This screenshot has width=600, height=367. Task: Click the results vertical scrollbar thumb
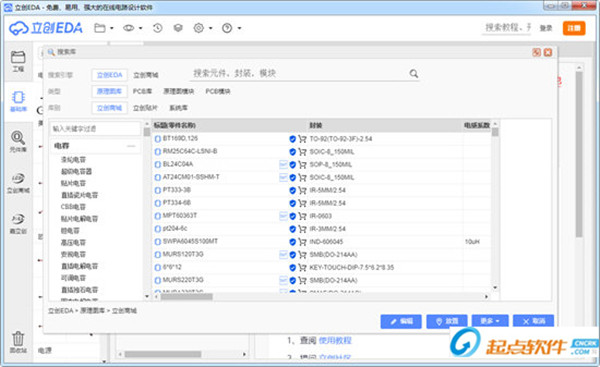click(495, 132)
